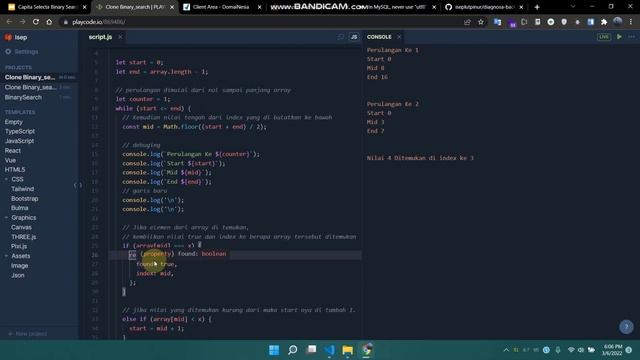Select the React template
The width and height of the screenshot is (640, 360).
point(13,150)
